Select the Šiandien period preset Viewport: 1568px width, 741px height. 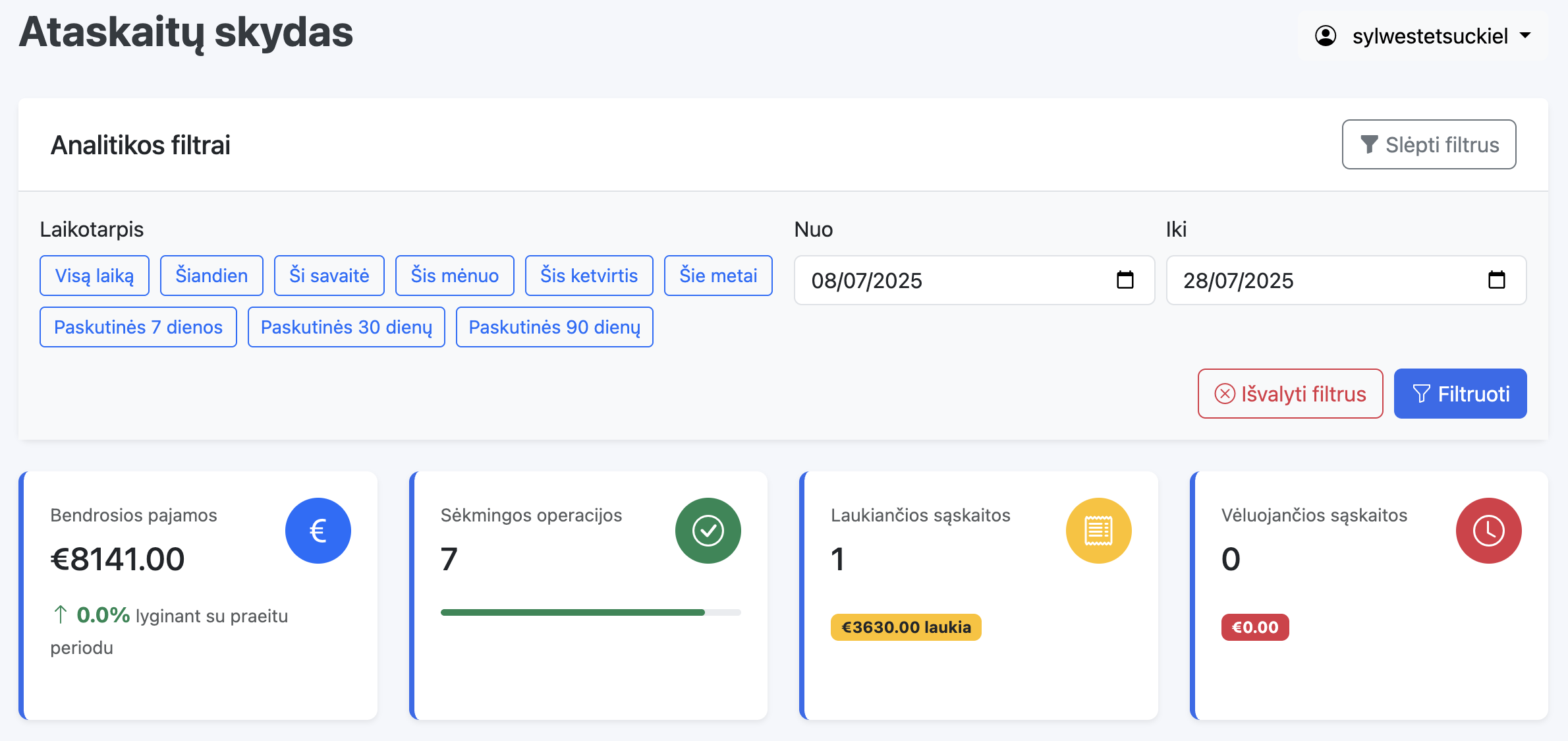pos(211,276)
